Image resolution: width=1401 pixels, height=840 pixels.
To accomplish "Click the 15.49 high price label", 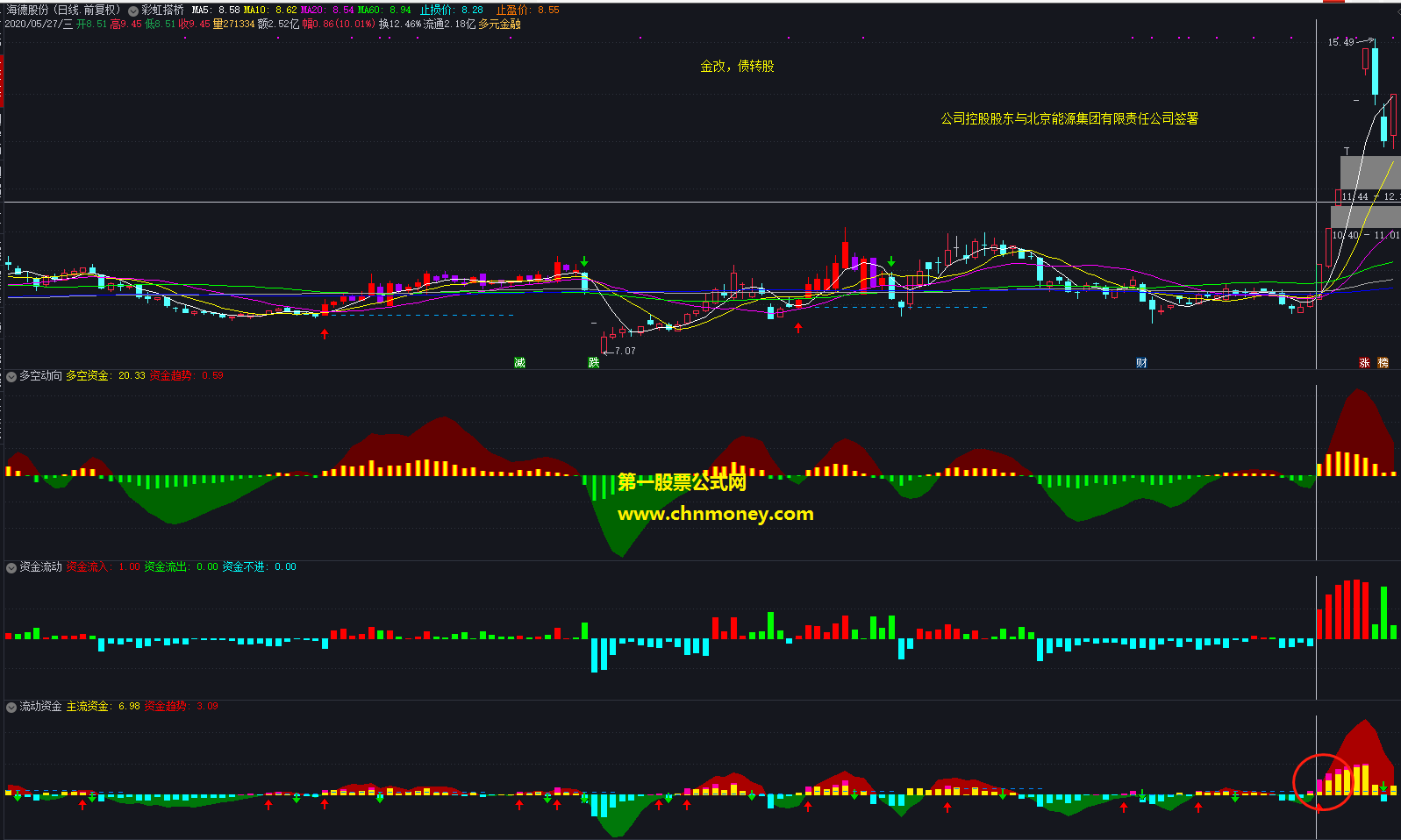I will click(1340, 42).
